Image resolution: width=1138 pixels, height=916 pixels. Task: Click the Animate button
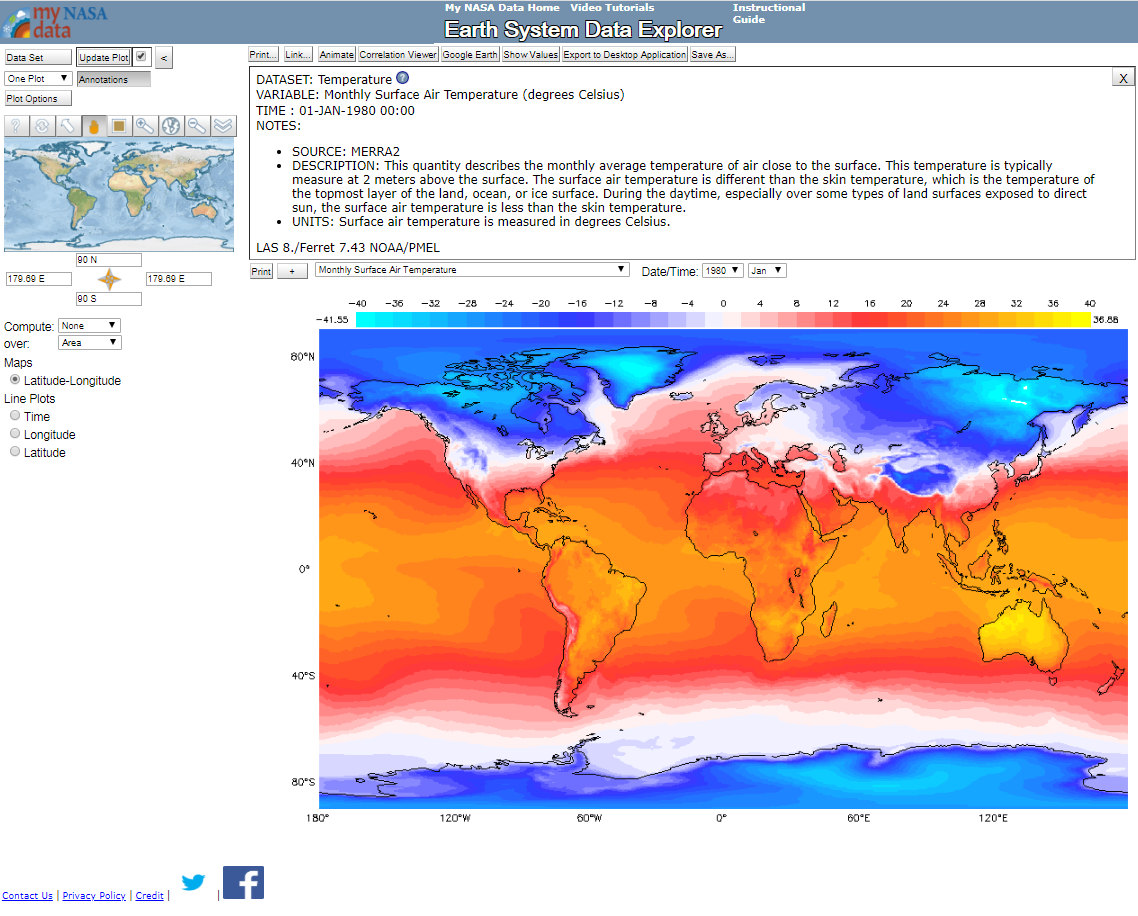click(336, 54)
